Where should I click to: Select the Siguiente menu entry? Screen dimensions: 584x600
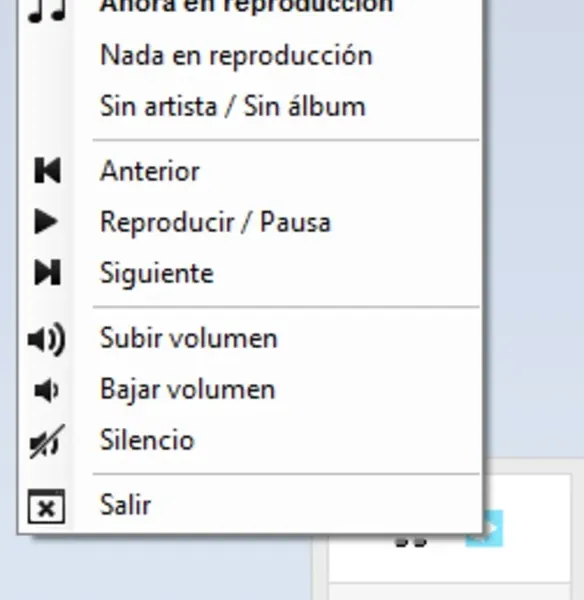pyautogui.click(x=250, y=273)
